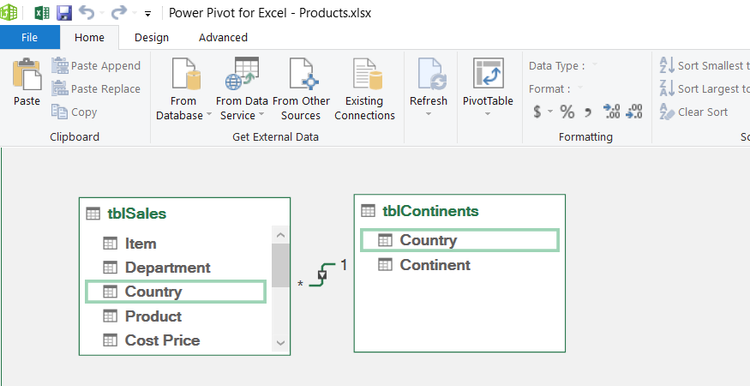Viewport: 750px width, 386px height.
Task: Open the From Data Service menu
Action: coord(242,89)
